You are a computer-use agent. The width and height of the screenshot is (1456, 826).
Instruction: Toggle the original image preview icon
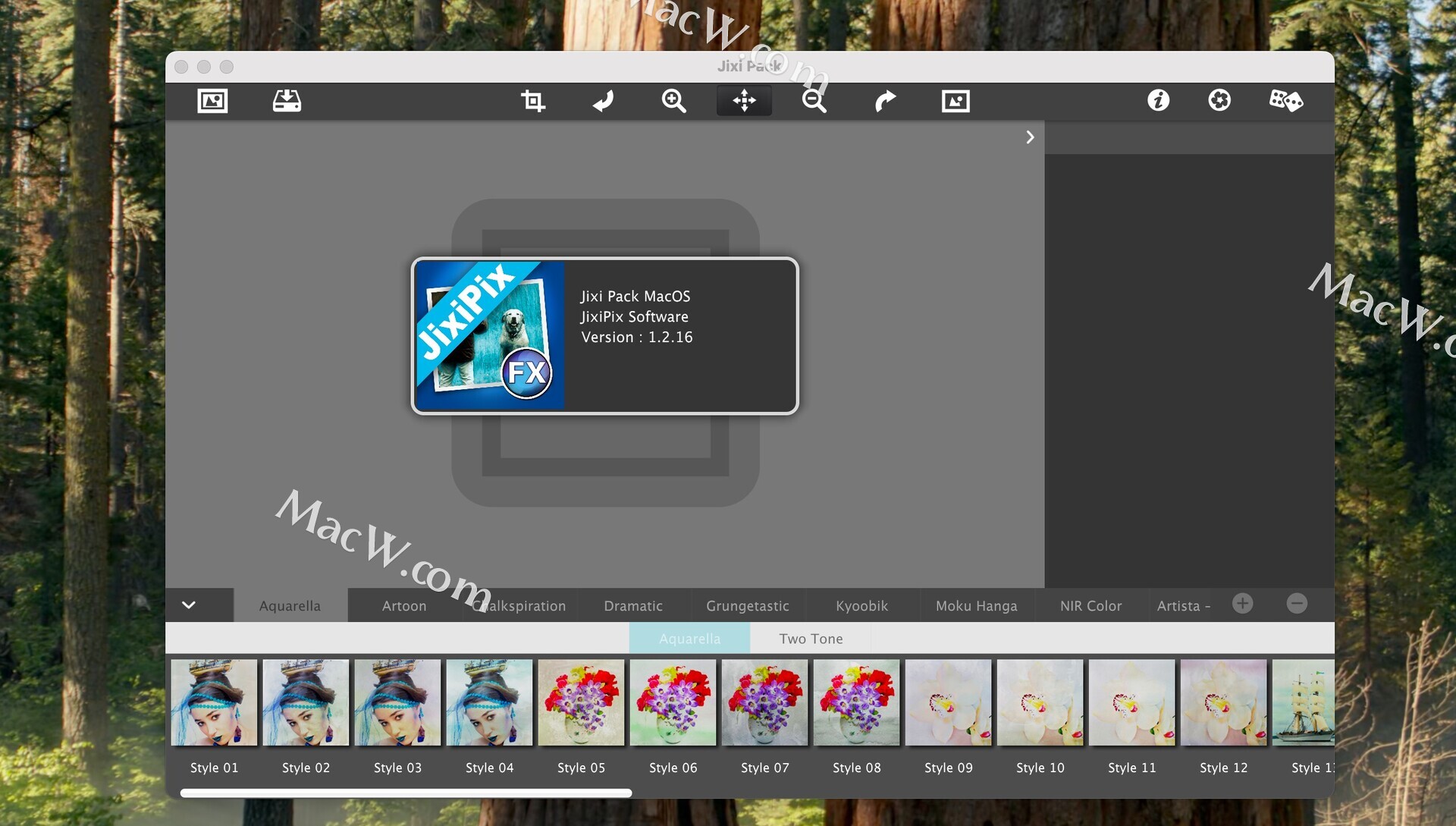pyautogui.click(x=955, y=101)
